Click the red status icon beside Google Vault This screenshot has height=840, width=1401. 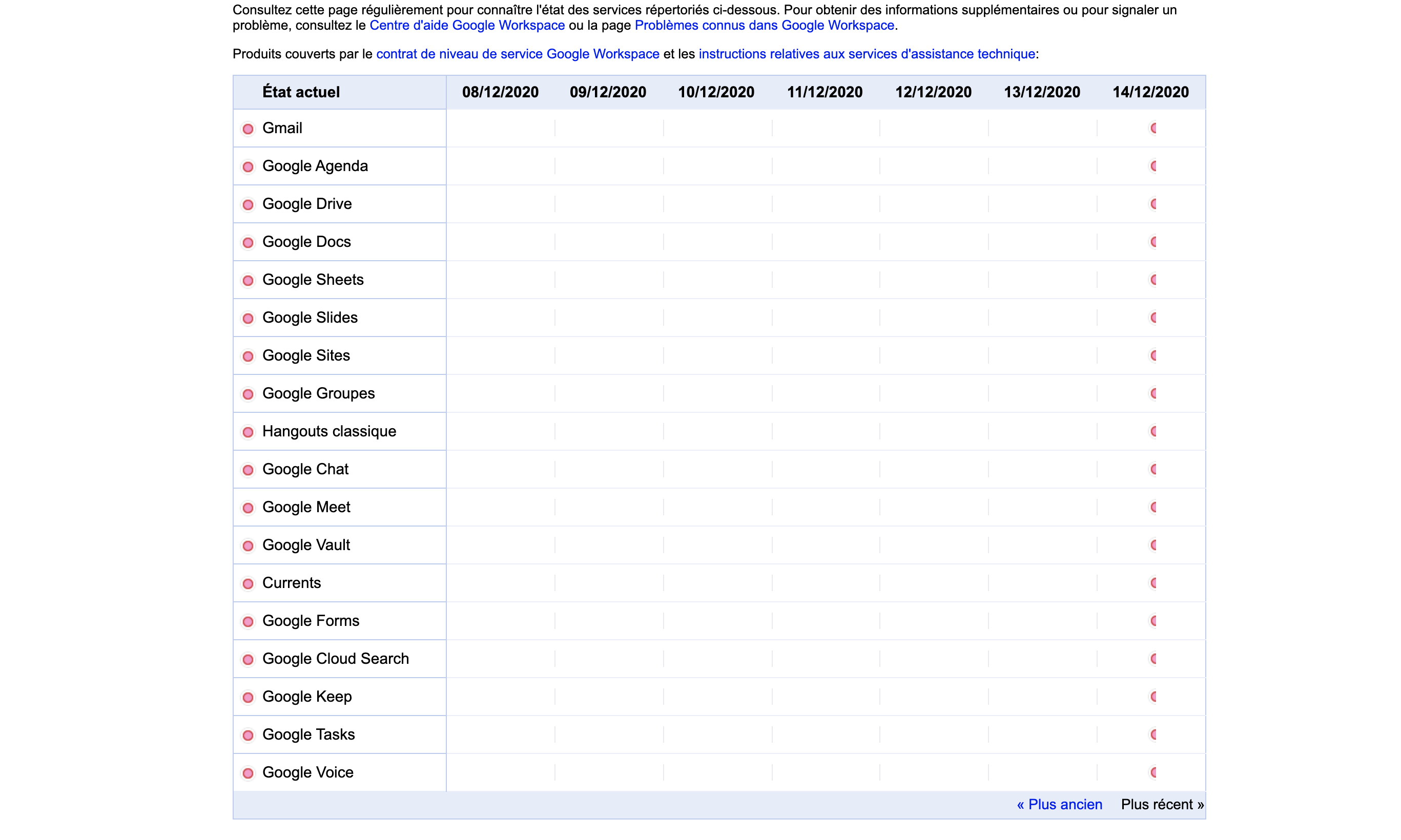pos(248,546)
